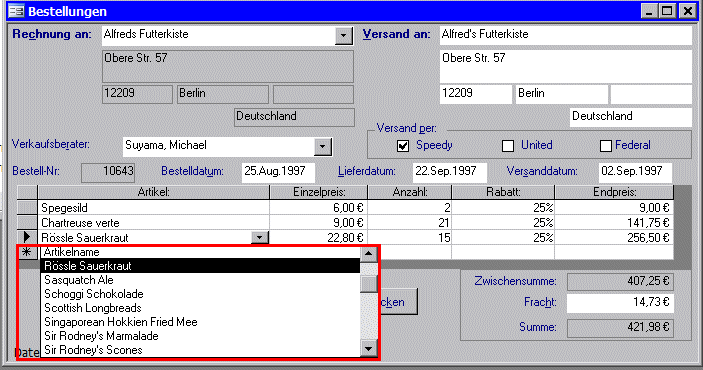Screen dimensions: 703x370
Task: Click the Rössle Sauerkraut end price 256,50 €
Action: coord(615,237)
